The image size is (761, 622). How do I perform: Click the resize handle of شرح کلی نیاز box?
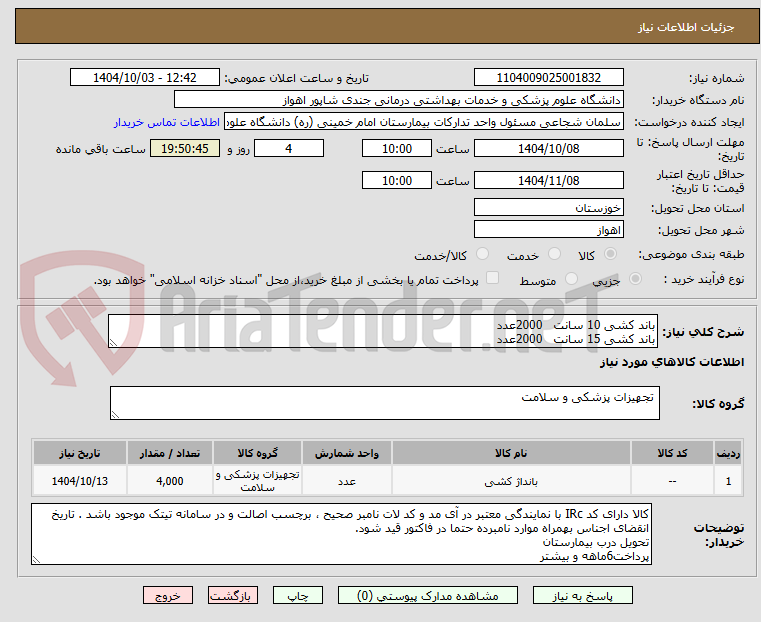tap(113, 343)
